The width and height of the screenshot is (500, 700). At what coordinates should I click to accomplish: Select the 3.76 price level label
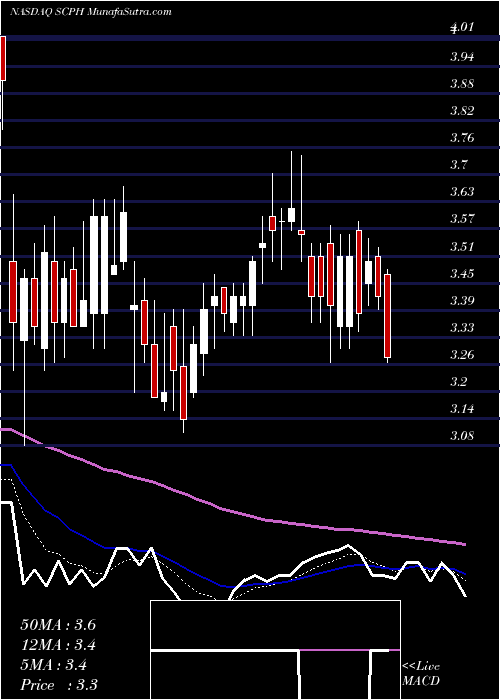click(462, 138)
